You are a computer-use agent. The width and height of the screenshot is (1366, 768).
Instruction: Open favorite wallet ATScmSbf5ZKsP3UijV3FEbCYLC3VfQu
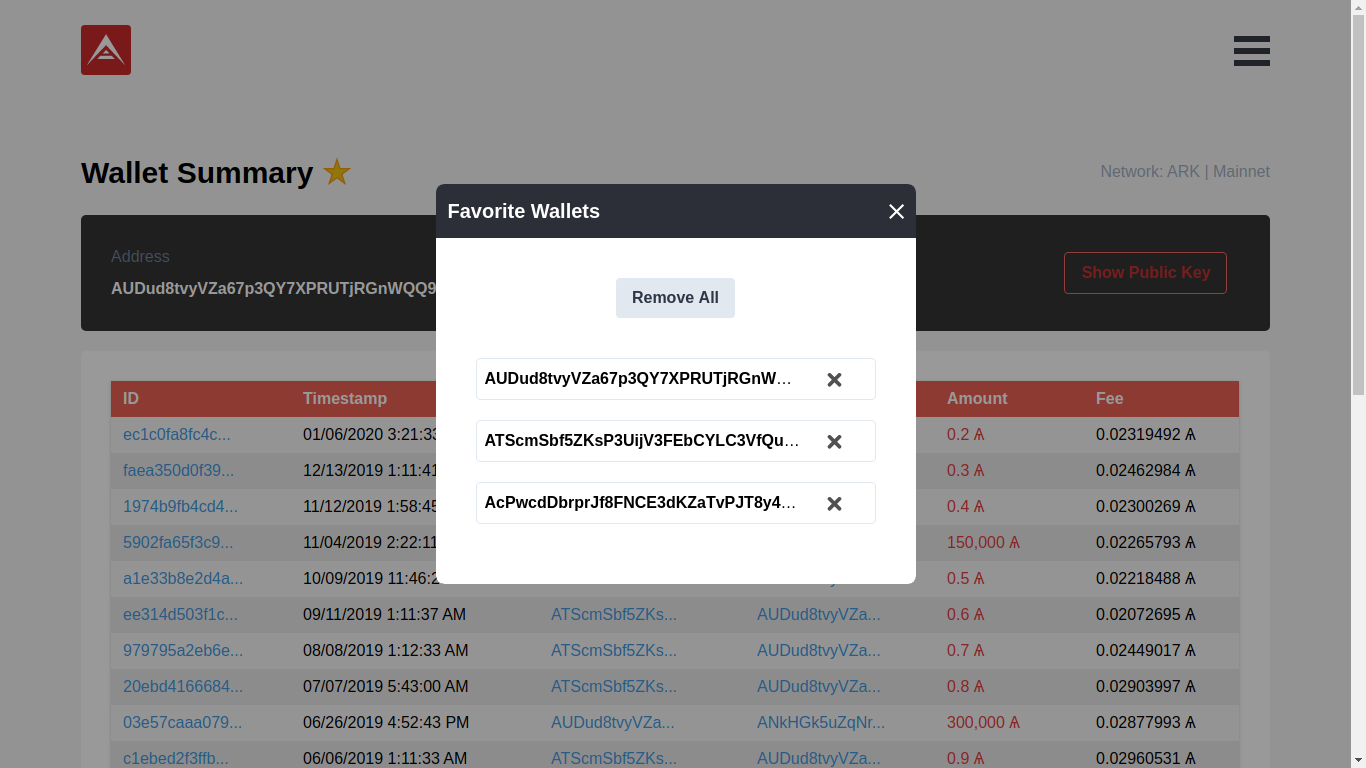pyautogui.click(x=642, y=441)
